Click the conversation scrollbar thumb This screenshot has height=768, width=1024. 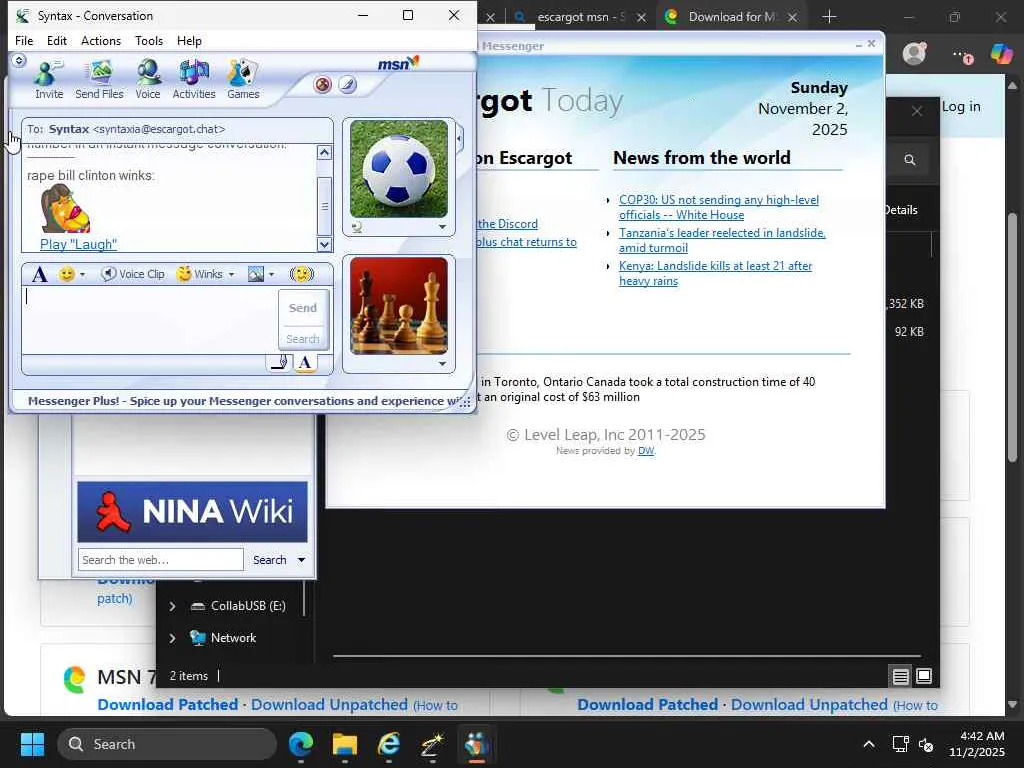click(x=325, y=206)
